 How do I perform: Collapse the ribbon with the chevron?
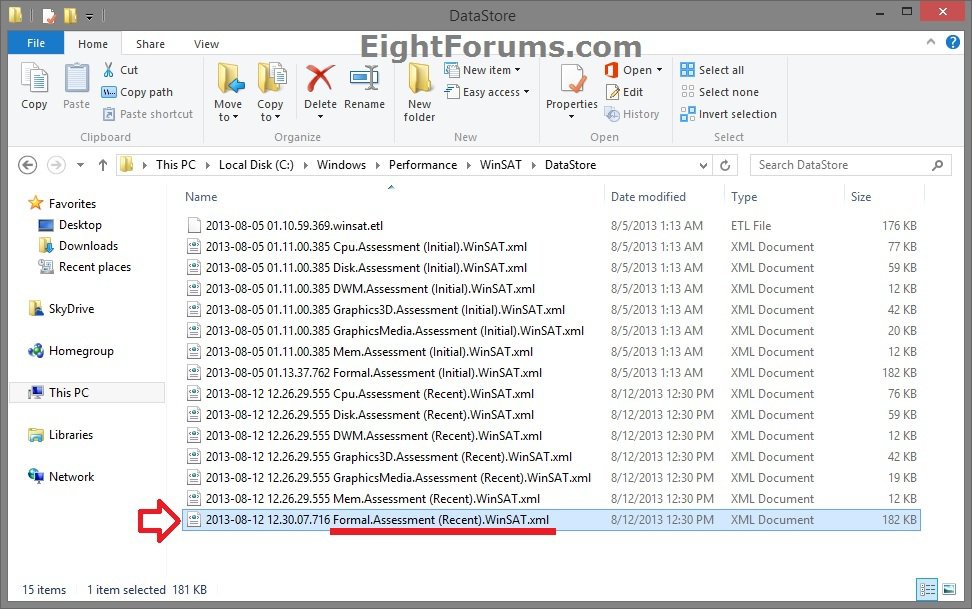[x=930, y=42]
